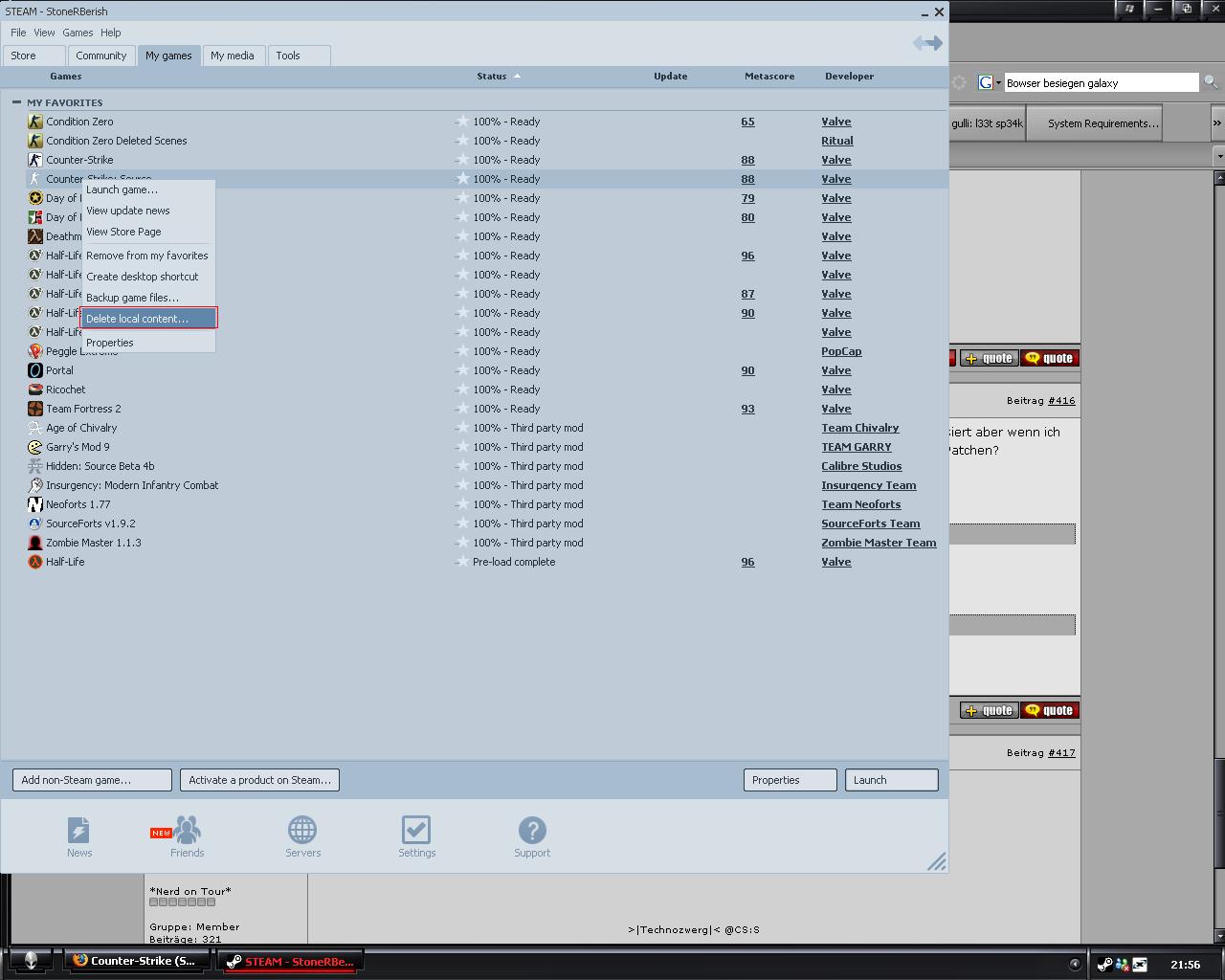
Task: Open Metascore 65 link for Condition Zero
Action: [747, 122]
